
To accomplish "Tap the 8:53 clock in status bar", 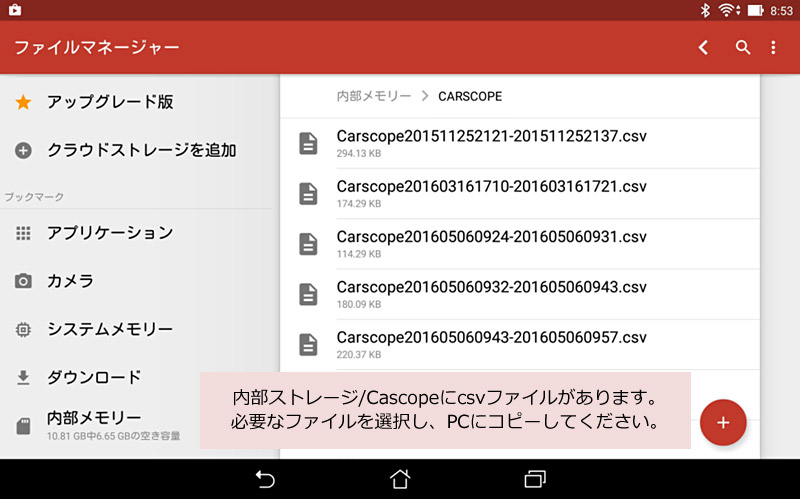I will point(782,11).
